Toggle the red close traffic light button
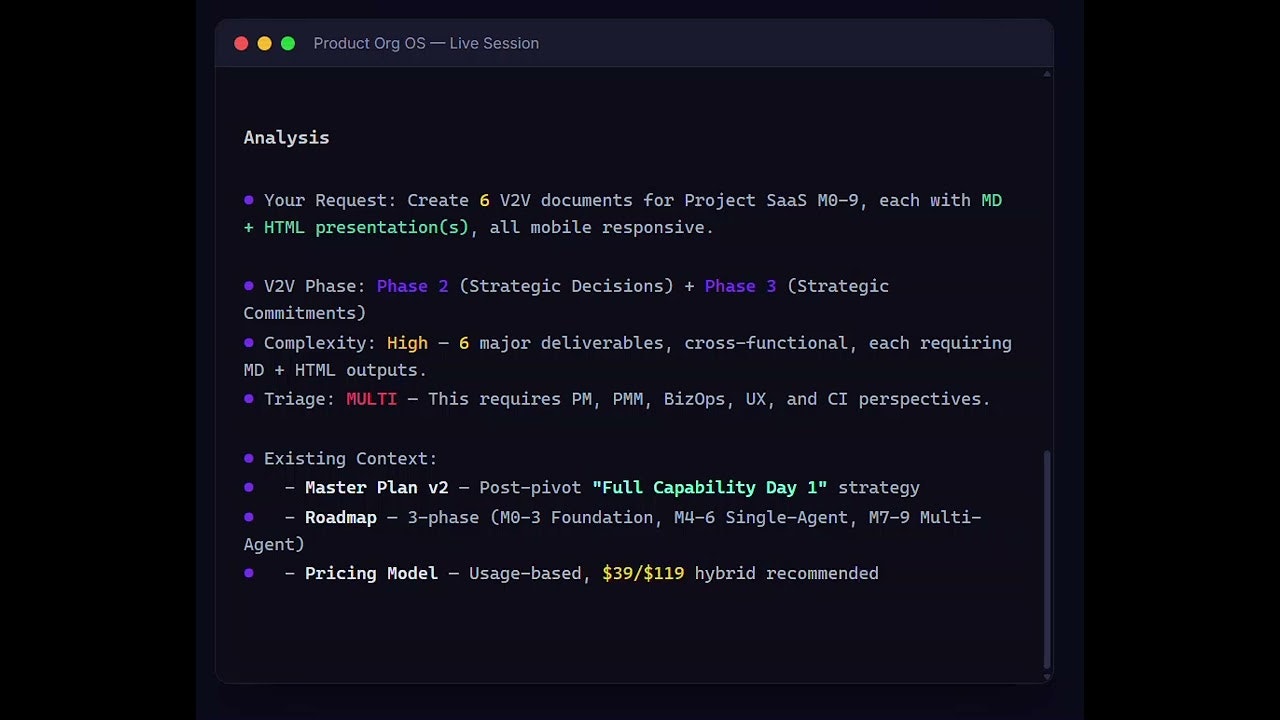This screenshot has width=1280, height=720. coord(241,43)
